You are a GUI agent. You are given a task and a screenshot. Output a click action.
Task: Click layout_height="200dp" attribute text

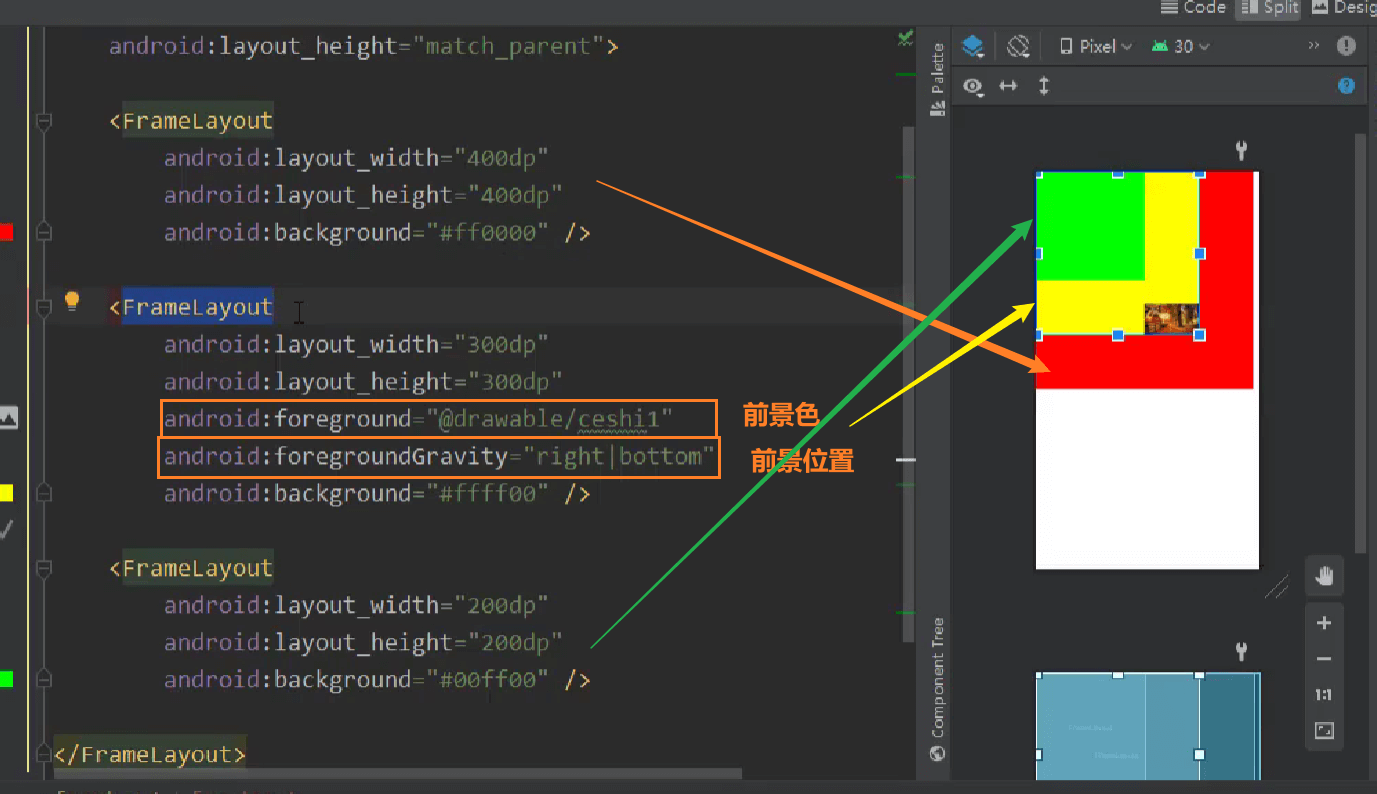[363, 643]
